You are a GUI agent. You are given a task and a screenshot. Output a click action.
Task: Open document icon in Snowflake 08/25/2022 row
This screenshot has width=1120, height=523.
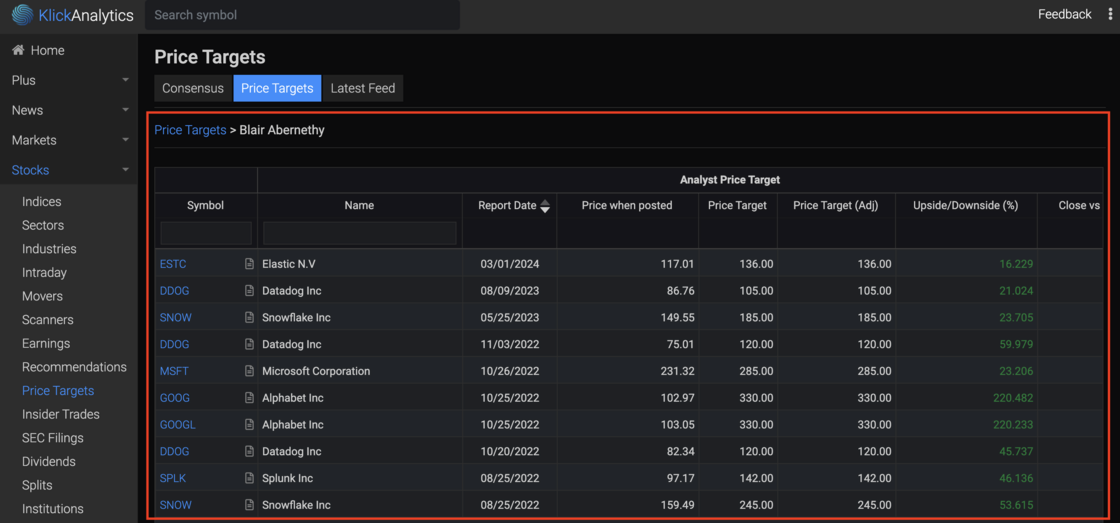click(249, 505)
